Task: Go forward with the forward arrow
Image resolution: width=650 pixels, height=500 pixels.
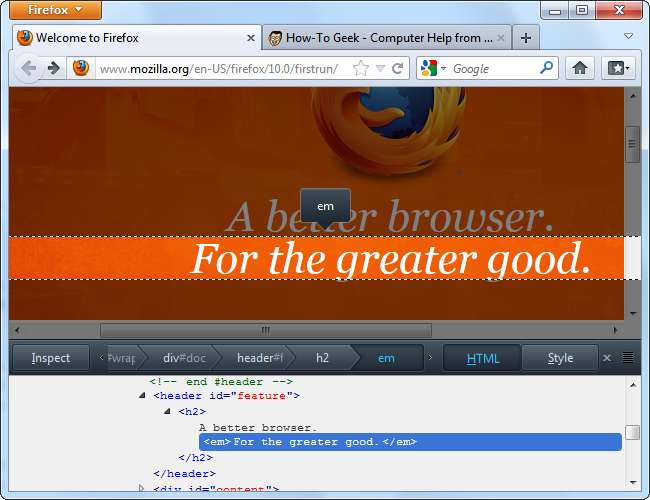Action: tap(54, 68)
